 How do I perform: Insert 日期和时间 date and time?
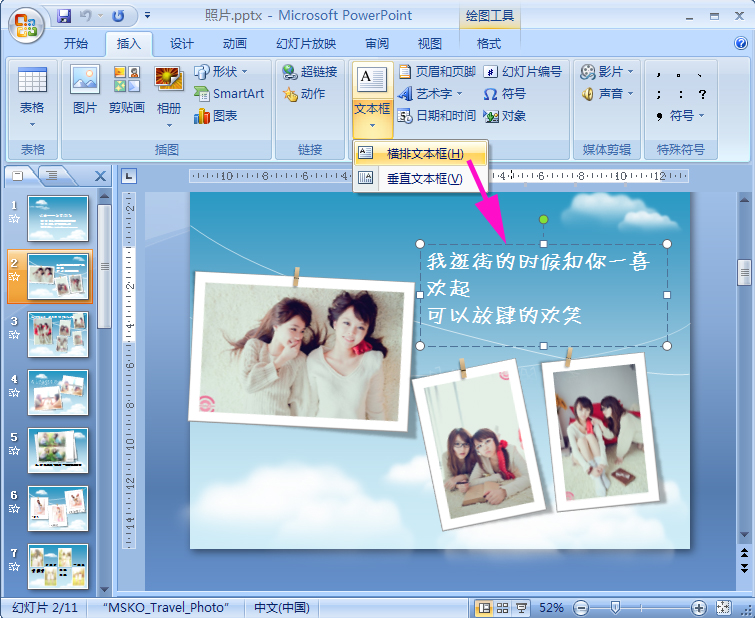point(437,116)
